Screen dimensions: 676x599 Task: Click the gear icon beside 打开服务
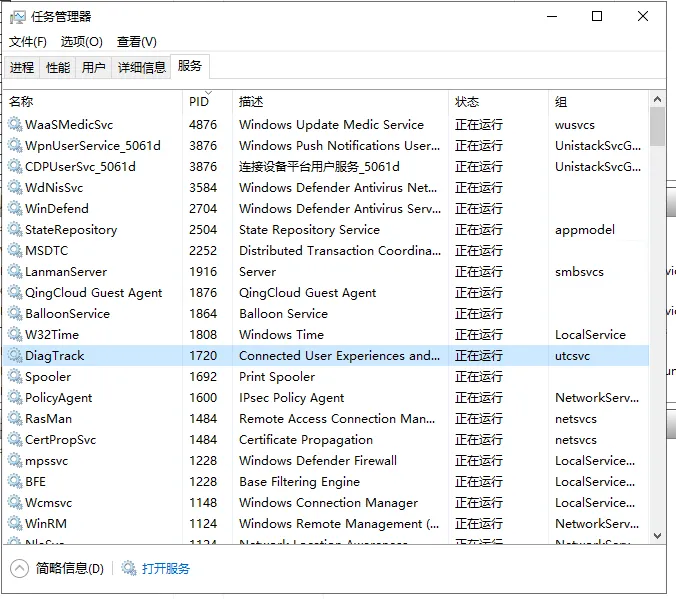pyautogui.click(x=129, y=568)
